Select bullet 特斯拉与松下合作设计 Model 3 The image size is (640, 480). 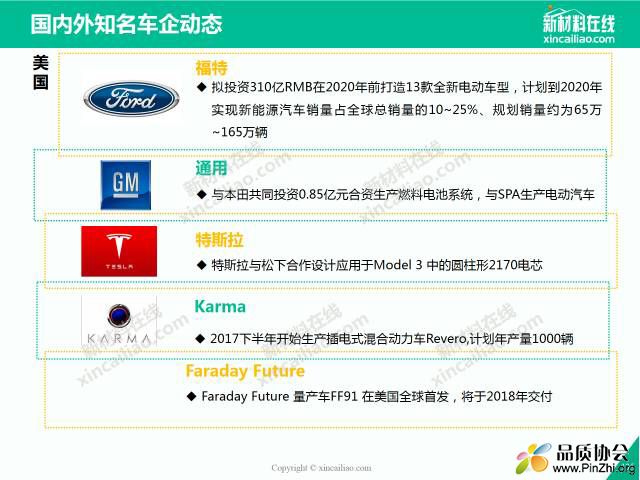pyautogui.click(x=377, y=265)
